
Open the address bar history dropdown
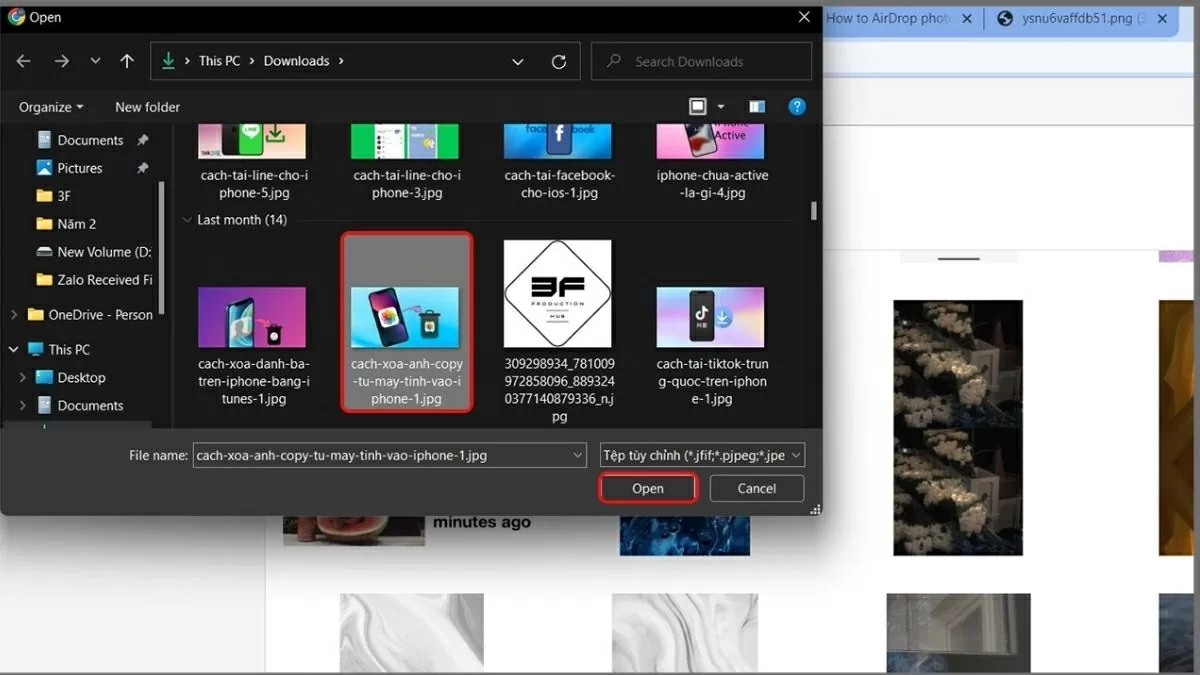click(517, 61)
